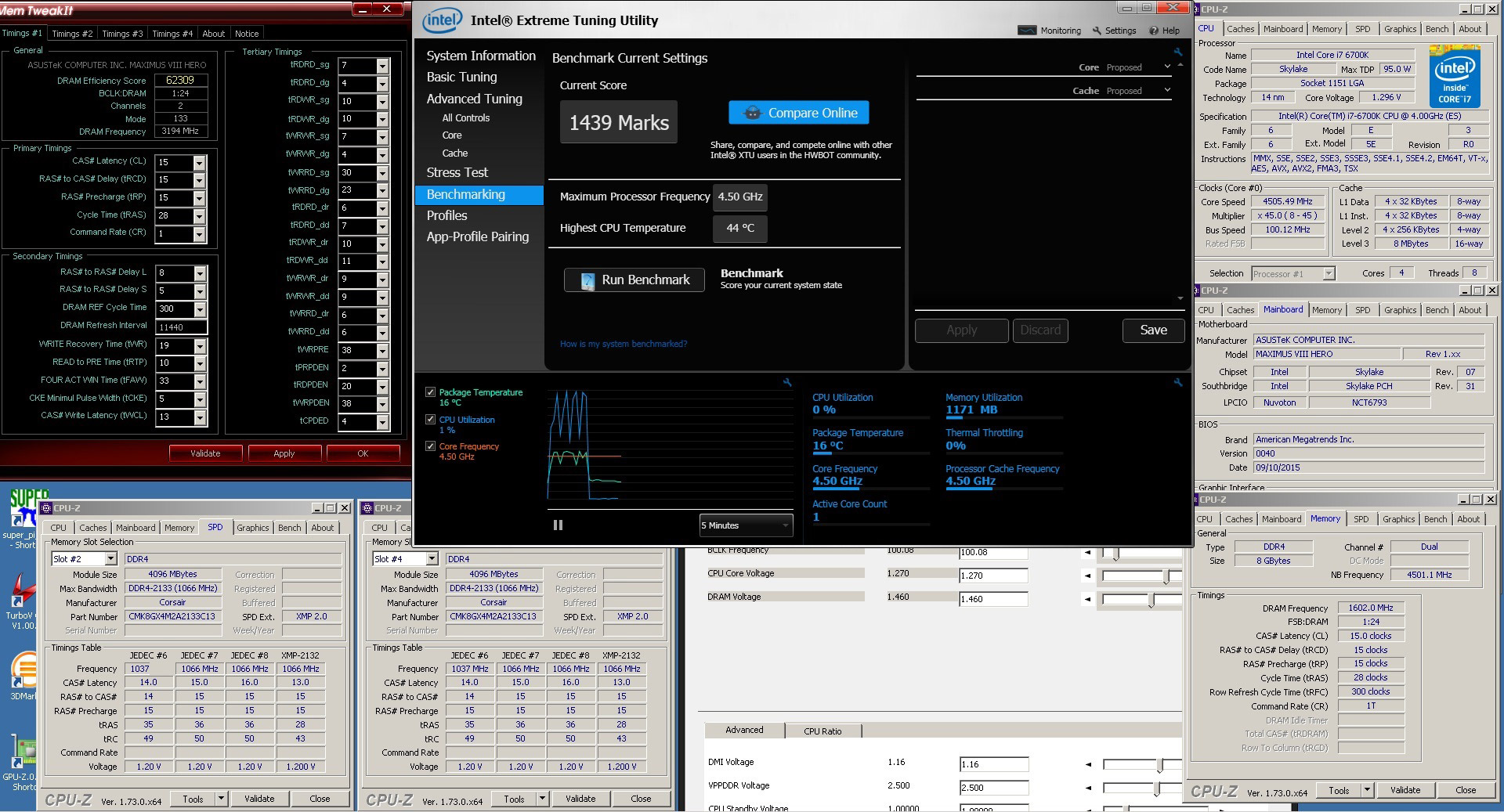1504x812 pixels.
Task: Open the 5 Minutes time range dropdown
Action: pyautogui.click(x=746, y=525)
